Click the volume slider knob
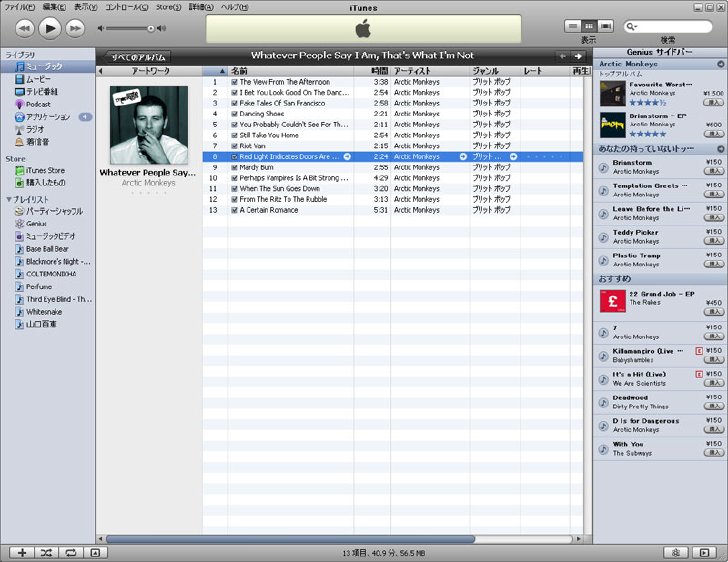Viewport: 728px width, 562px height. tap(150, 28)
